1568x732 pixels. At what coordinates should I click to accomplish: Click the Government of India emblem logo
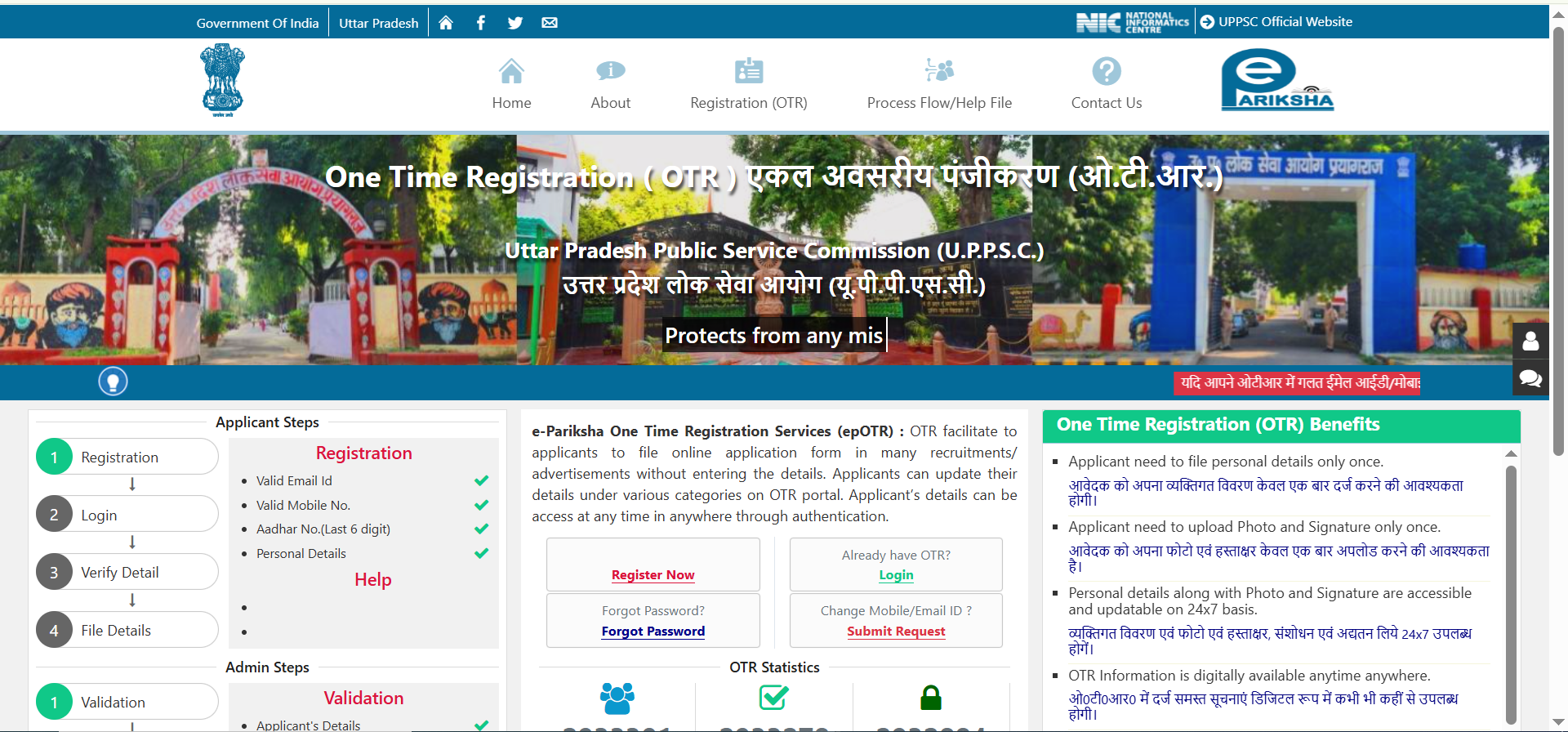pos(223,80)
